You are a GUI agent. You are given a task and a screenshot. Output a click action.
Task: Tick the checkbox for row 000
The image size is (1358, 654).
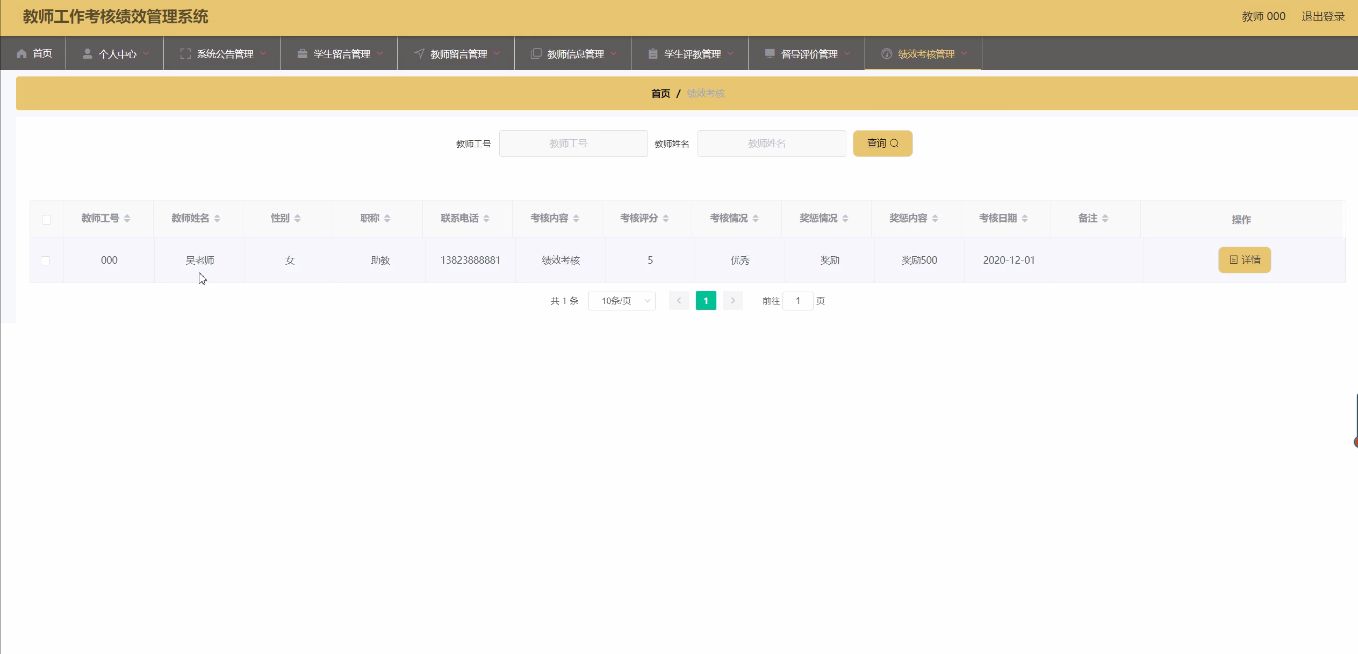(x=46, y=261)
